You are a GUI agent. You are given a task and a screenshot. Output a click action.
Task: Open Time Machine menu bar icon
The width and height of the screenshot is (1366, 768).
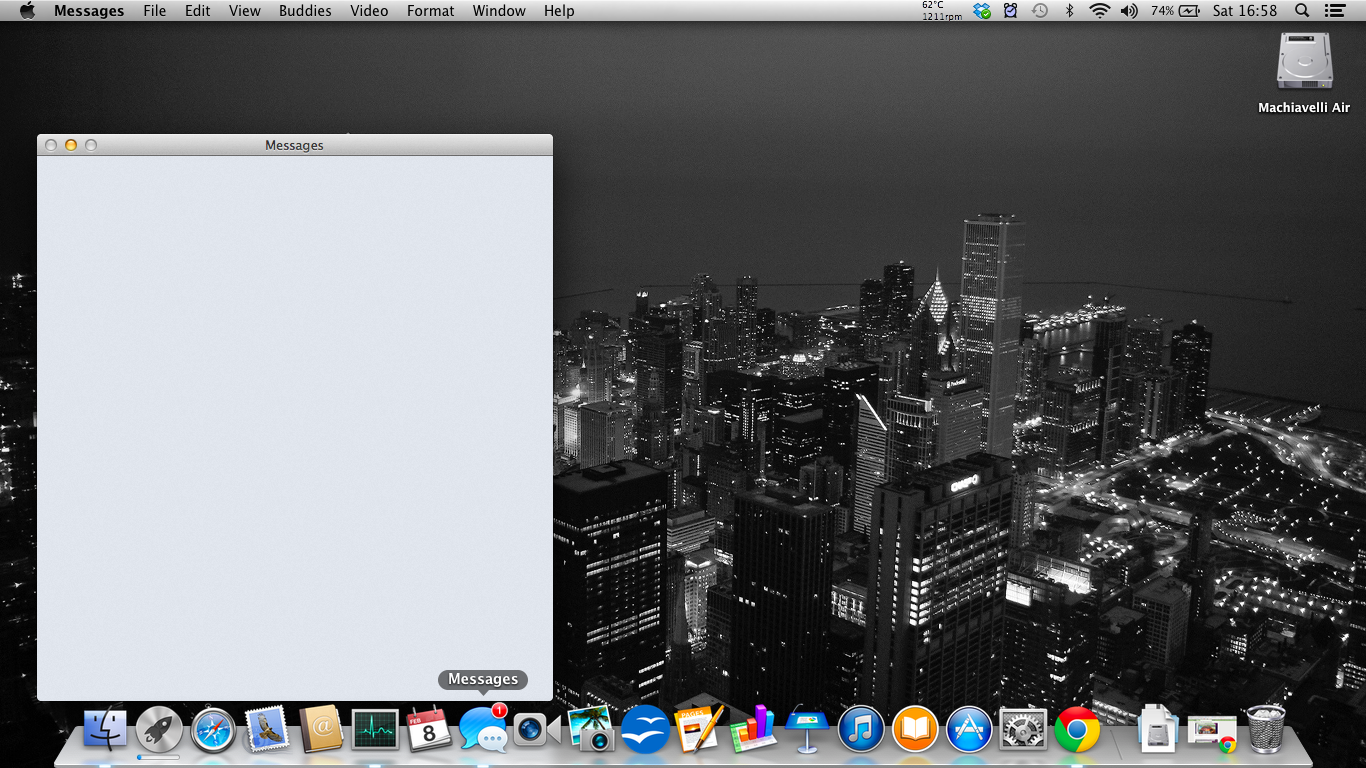coord(1040,11)
